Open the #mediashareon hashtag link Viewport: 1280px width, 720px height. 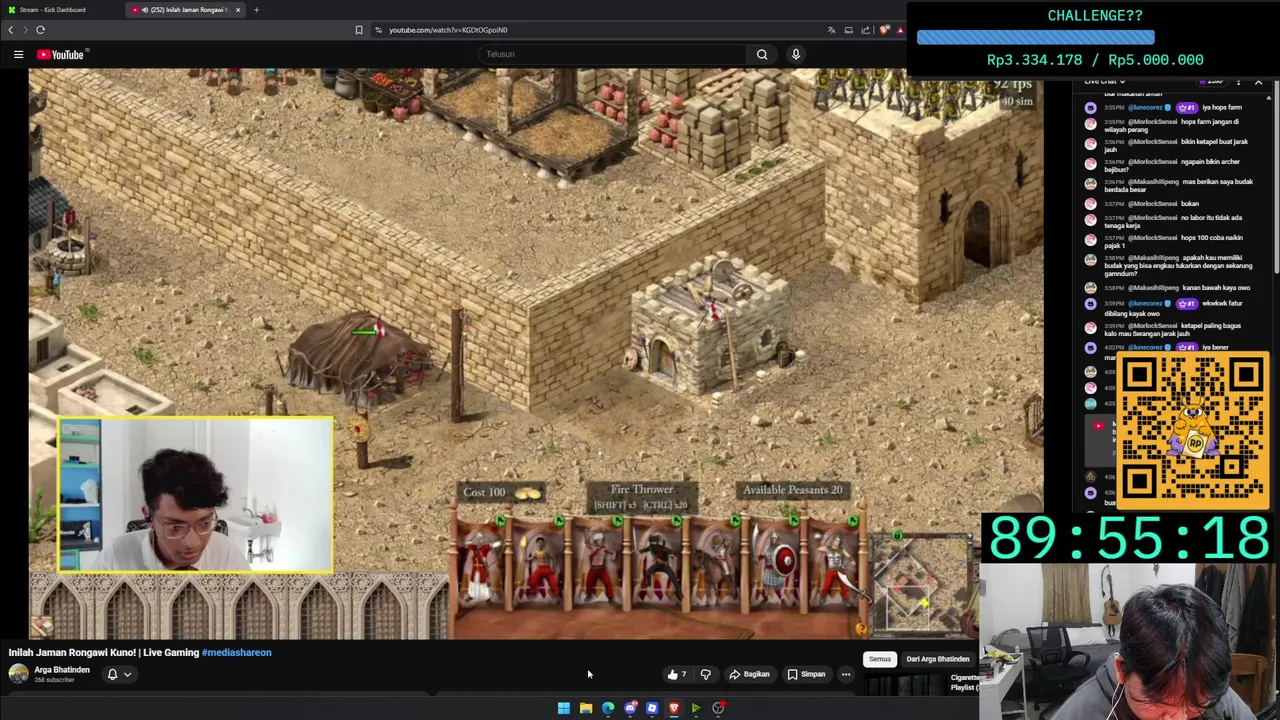click(237, 653)
